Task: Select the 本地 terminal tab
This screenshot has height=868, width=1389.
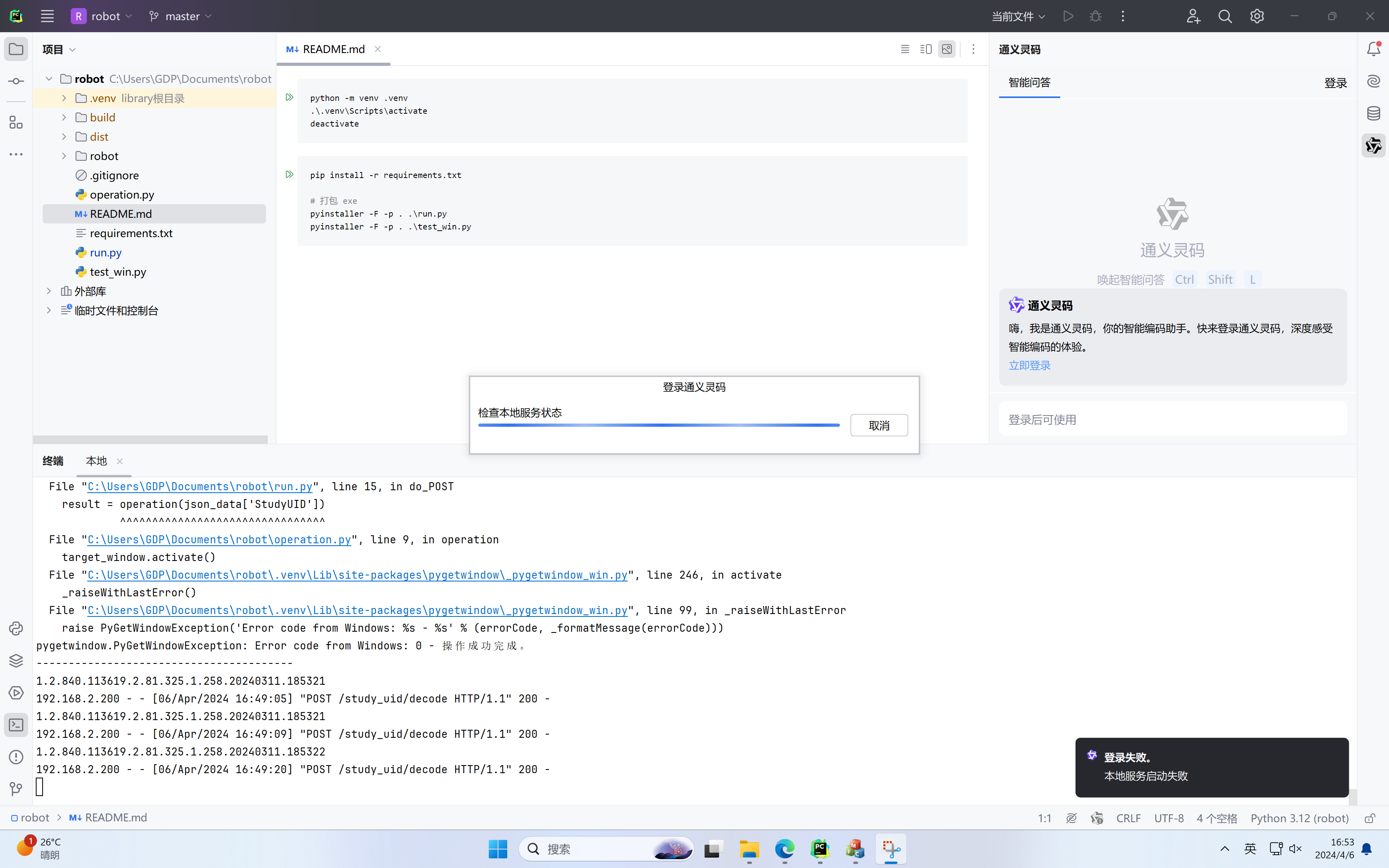Action: pos(96,461)
